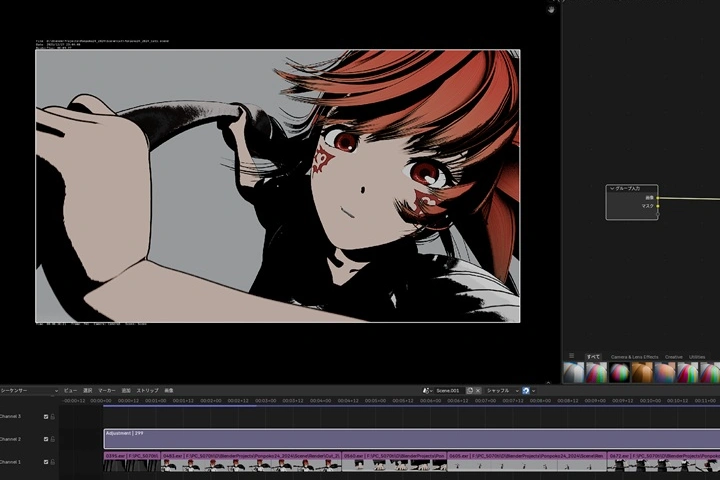Screen dimensions: 720x480
Task: Browse scenes with the scene selector icon
Action: (x=428, y=390)
